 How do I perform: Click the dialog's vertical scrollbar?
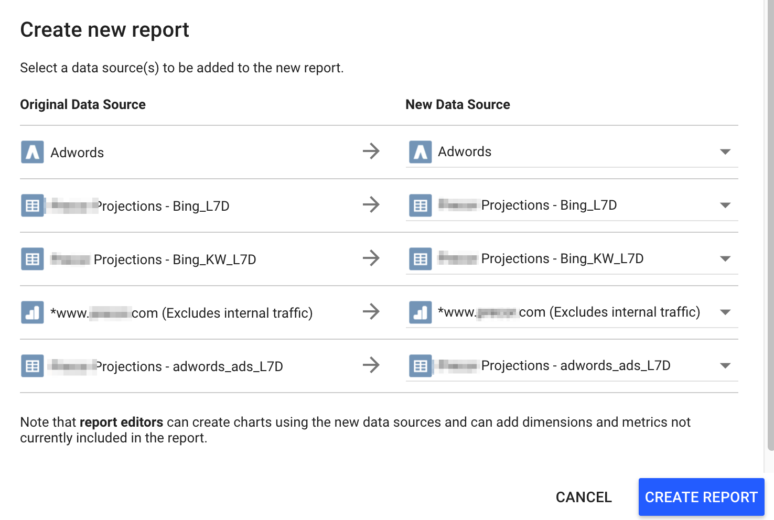tap(770, 225)
